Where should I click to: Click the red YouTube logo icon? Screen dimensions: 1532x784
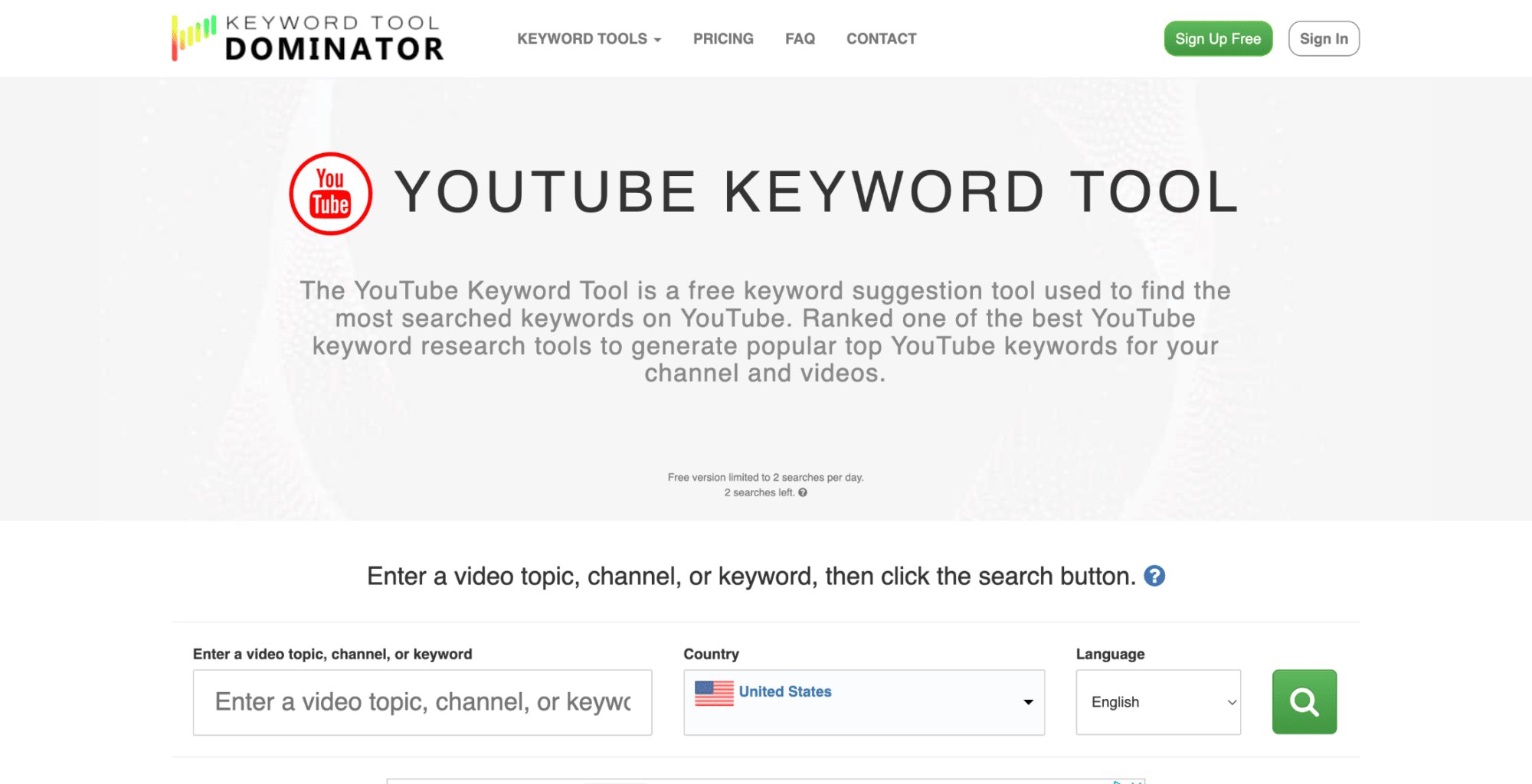point(331,194)
